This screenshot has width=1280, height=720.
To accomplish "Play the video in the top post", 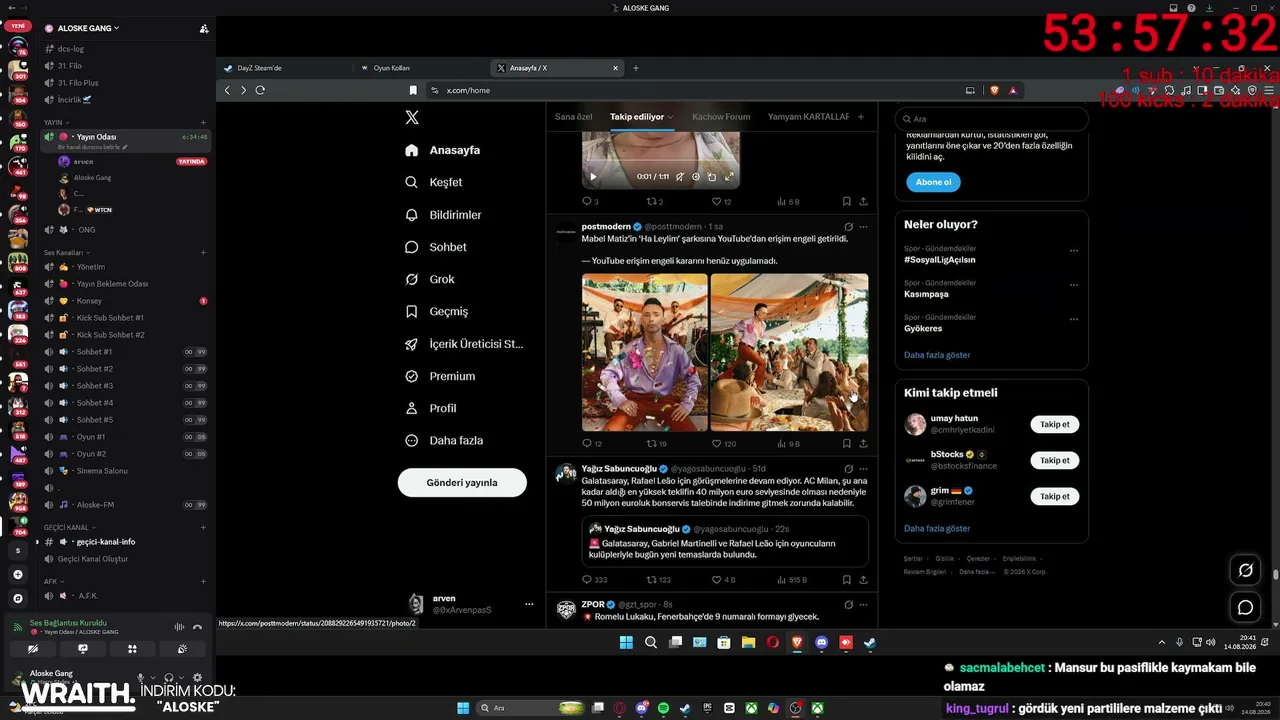I will click(593, 176).
